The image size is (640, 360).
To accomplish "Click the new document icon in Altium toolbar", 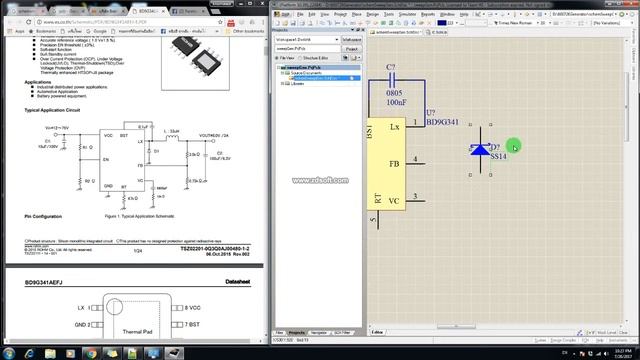I will [277, 23].
